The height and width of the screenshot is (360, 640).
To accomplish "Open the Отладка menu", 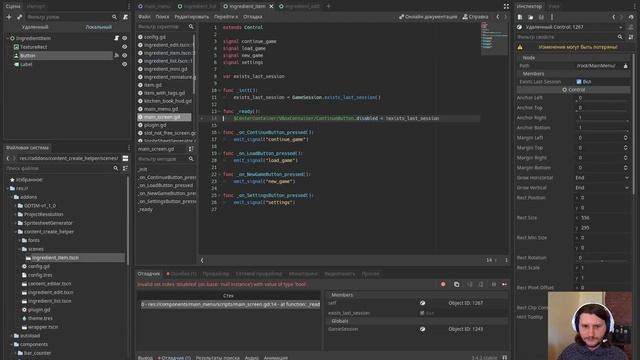I will [x=253, y=17].
